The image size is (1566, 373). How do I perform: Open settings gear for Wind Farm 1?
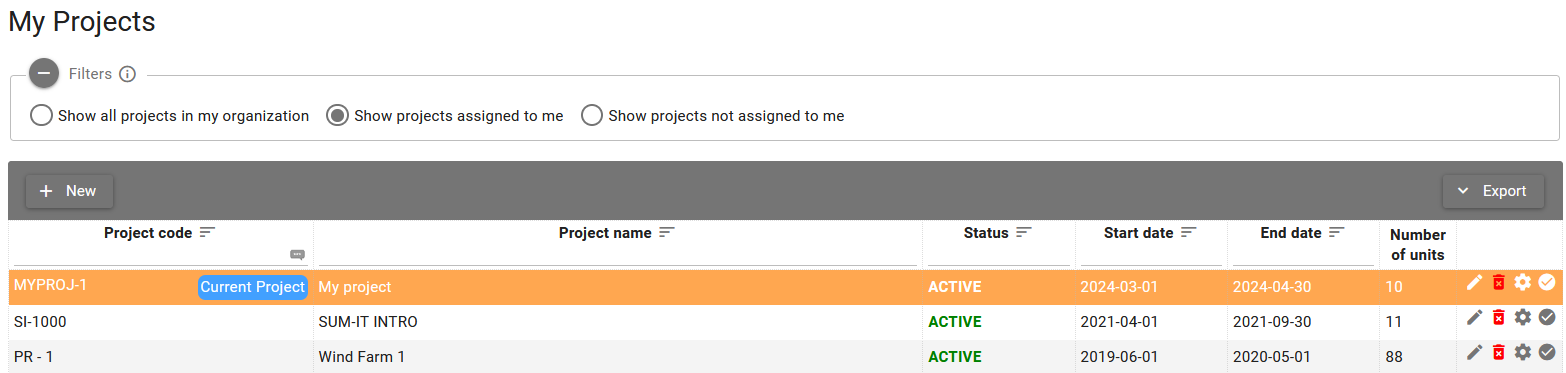(x=1522, y=352)
